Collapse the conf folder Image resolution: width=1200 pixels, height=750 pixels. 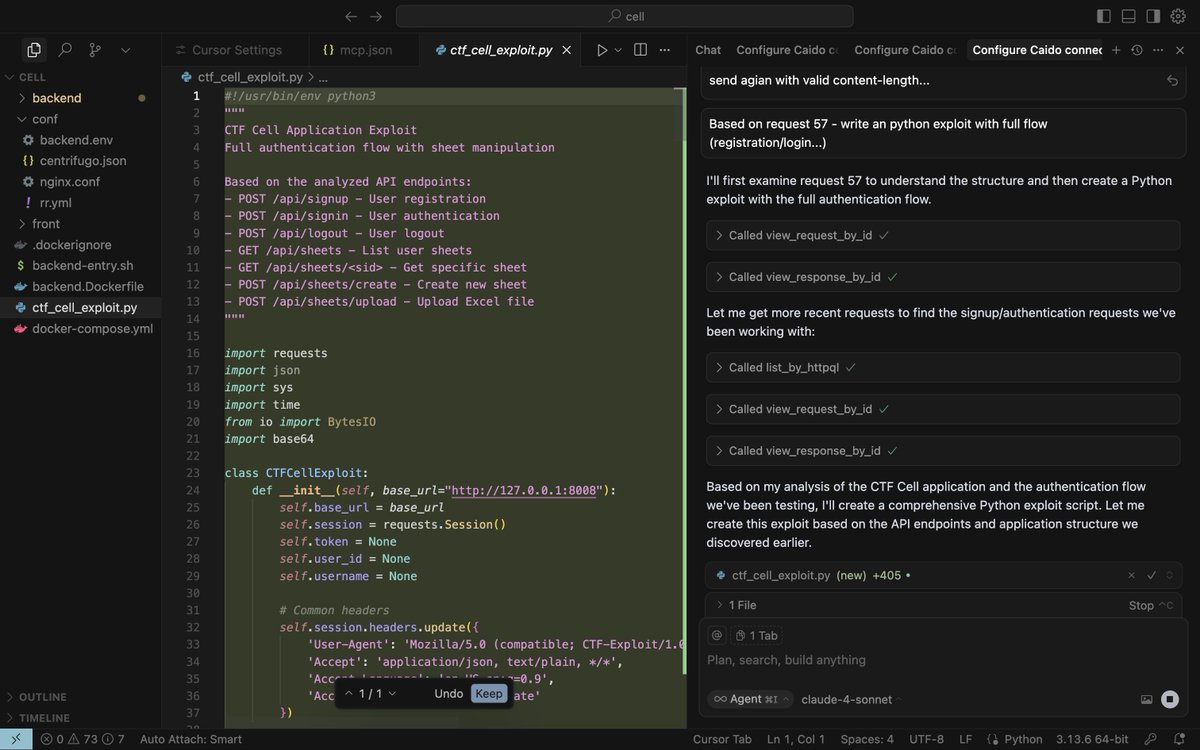click(x=80, y=119)
